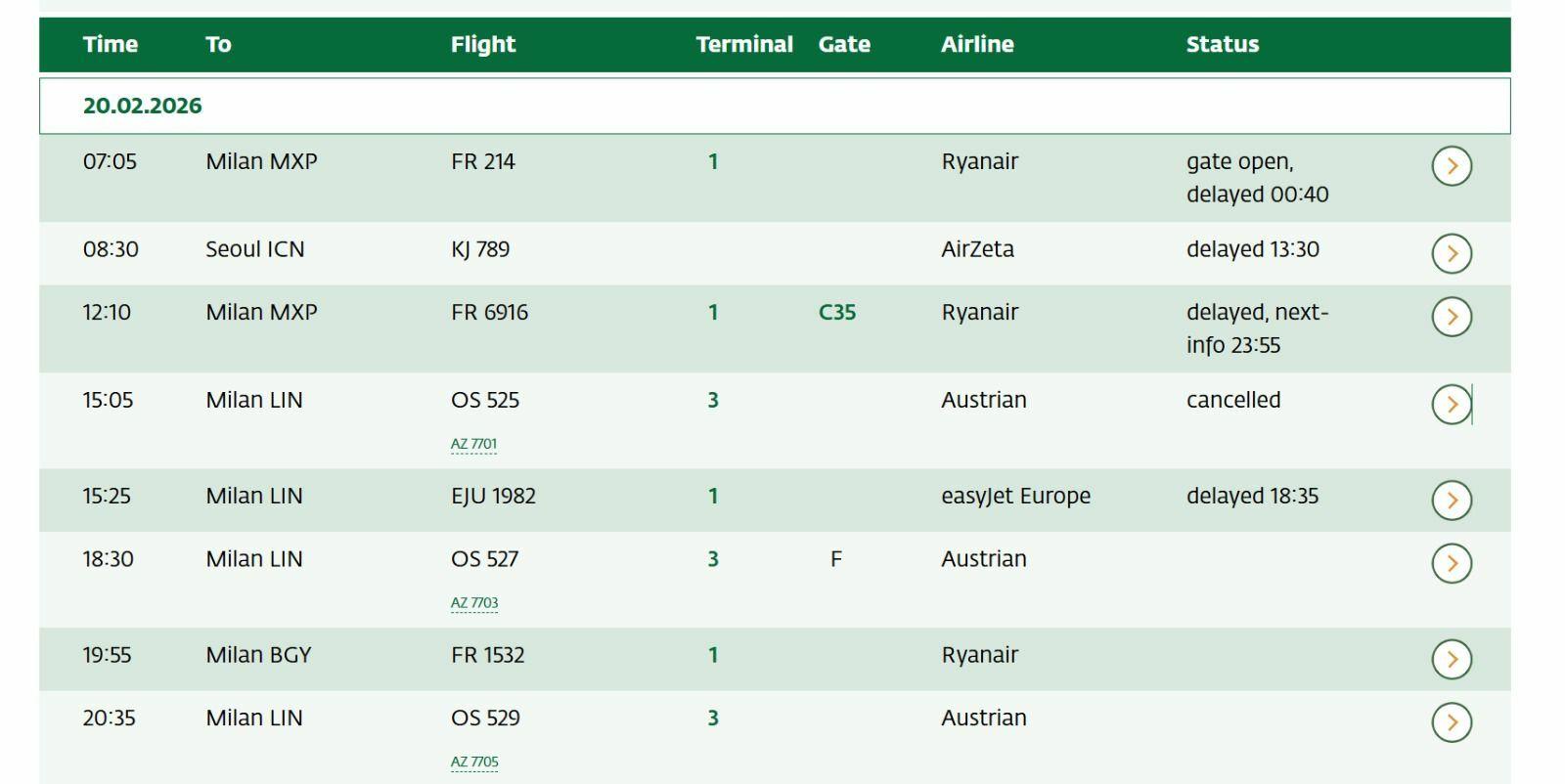Open arrow icon for flight EJU 1982
Viewport: 1565px width, 784px height.
[x=1452, y=500]
